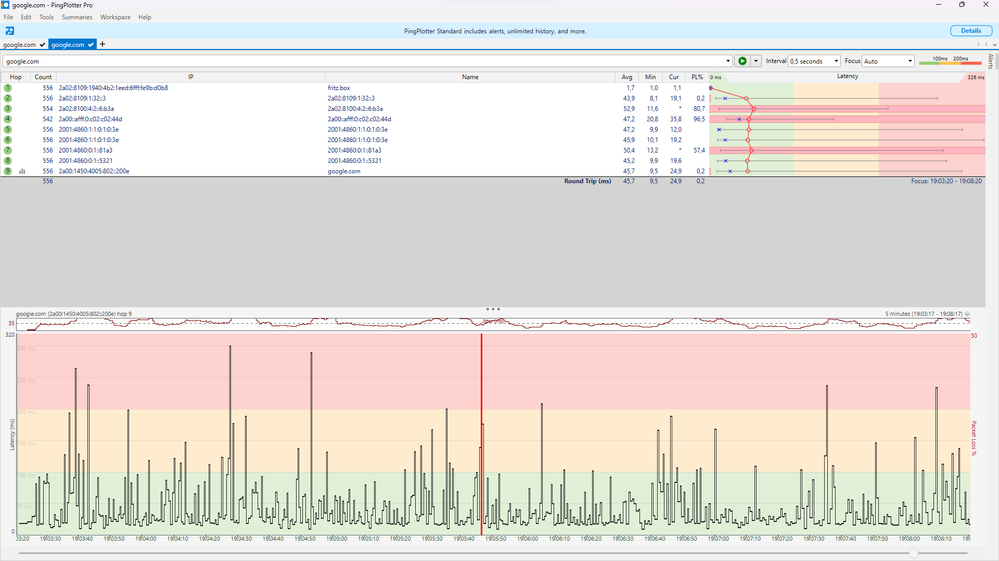
Task: Click the green hop 1 number icon
Action: tap(7, 88)
